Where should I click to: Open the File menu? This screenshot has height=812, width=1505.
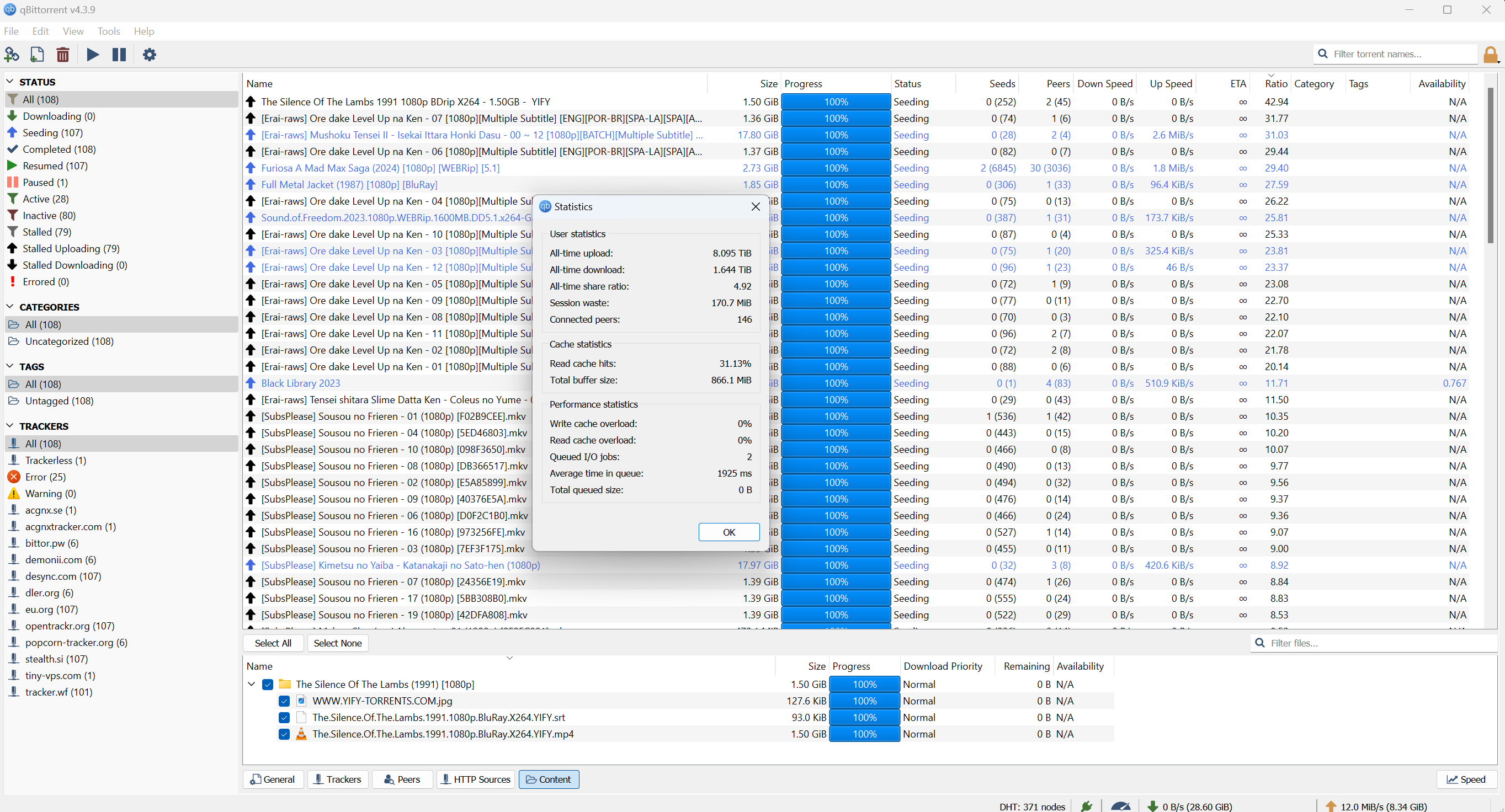point(11,31)
